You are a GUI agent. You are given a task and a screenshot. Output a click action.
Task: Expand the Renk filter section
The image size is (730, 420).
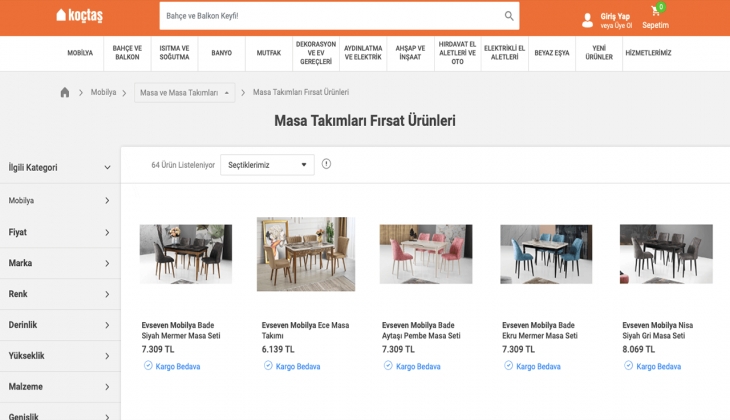pyautogui.click(x=60, y=294)
